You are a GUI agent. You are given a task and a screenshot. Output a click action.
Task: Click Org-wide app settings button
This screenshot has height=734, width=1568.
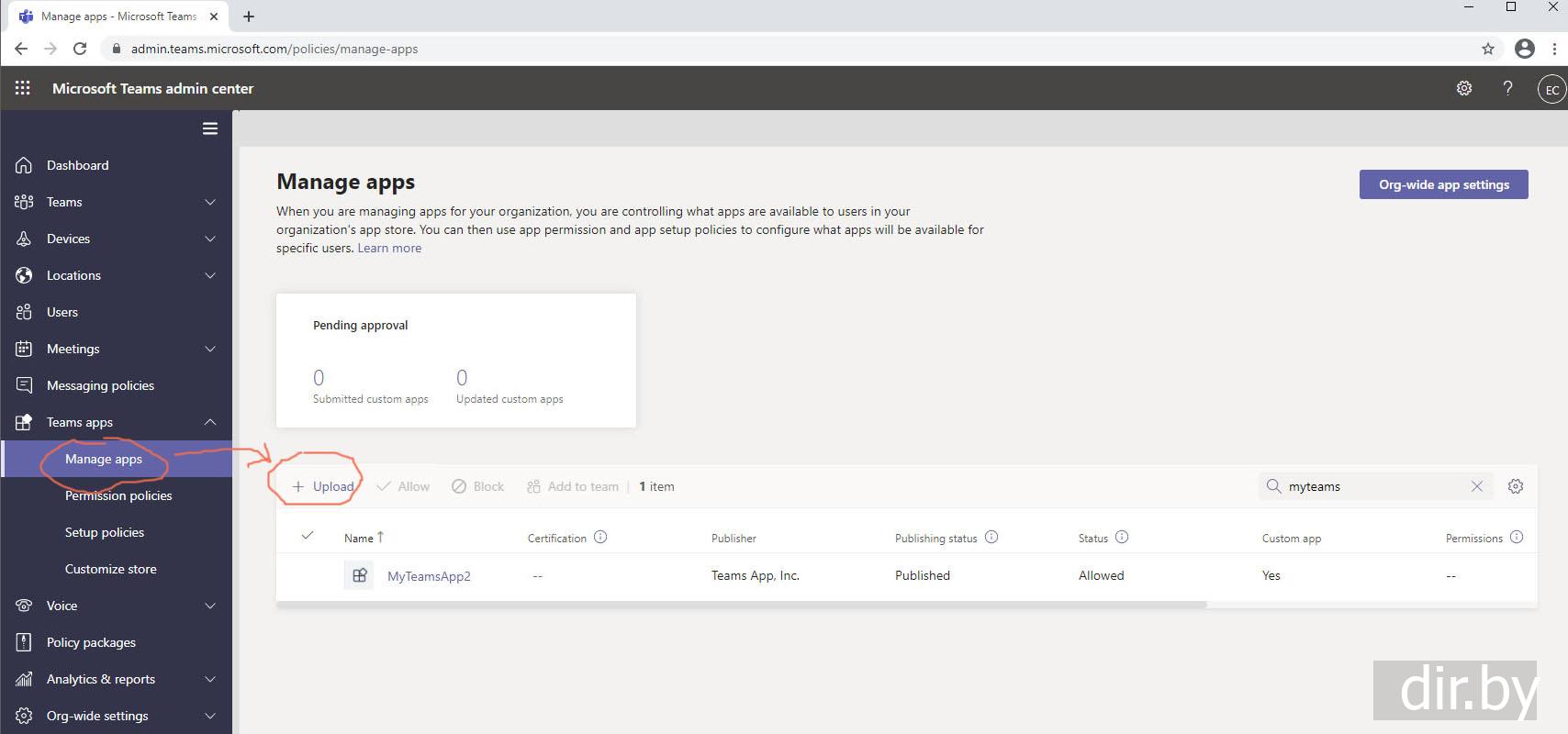[x=1443, y=184]
